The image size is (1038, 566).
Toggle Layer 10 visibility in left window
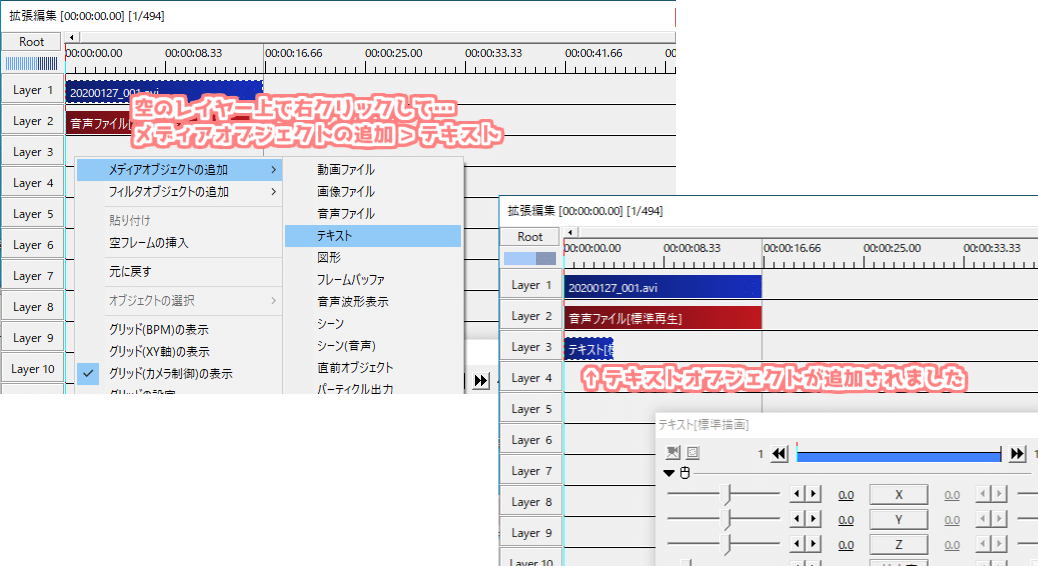tap(32, 369)
